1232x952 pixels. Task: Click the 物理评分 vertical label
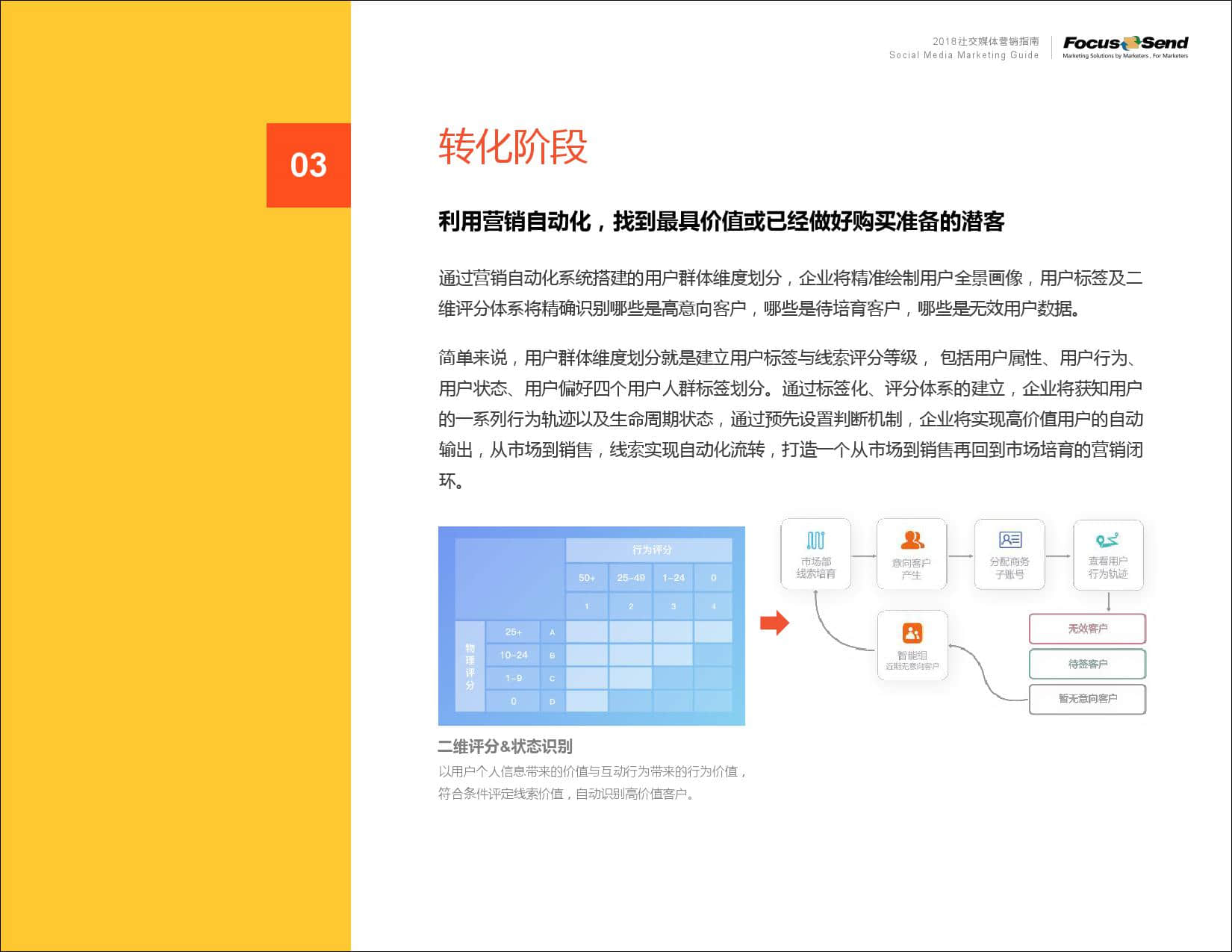pyautogui.click(x=470, y=666)
